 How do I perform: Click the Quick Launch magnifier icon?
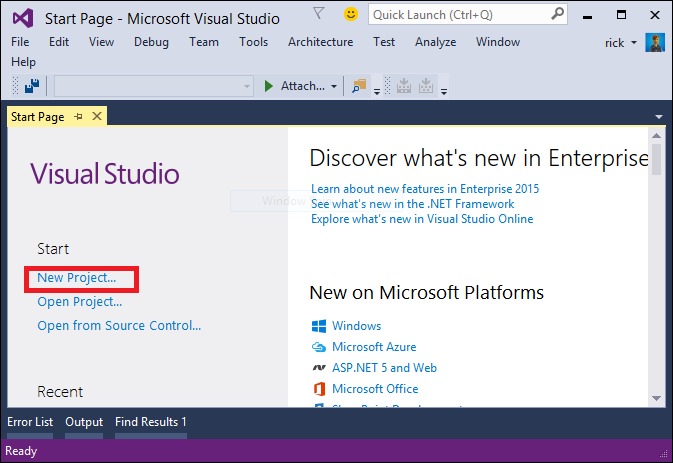tap(557, 14)
